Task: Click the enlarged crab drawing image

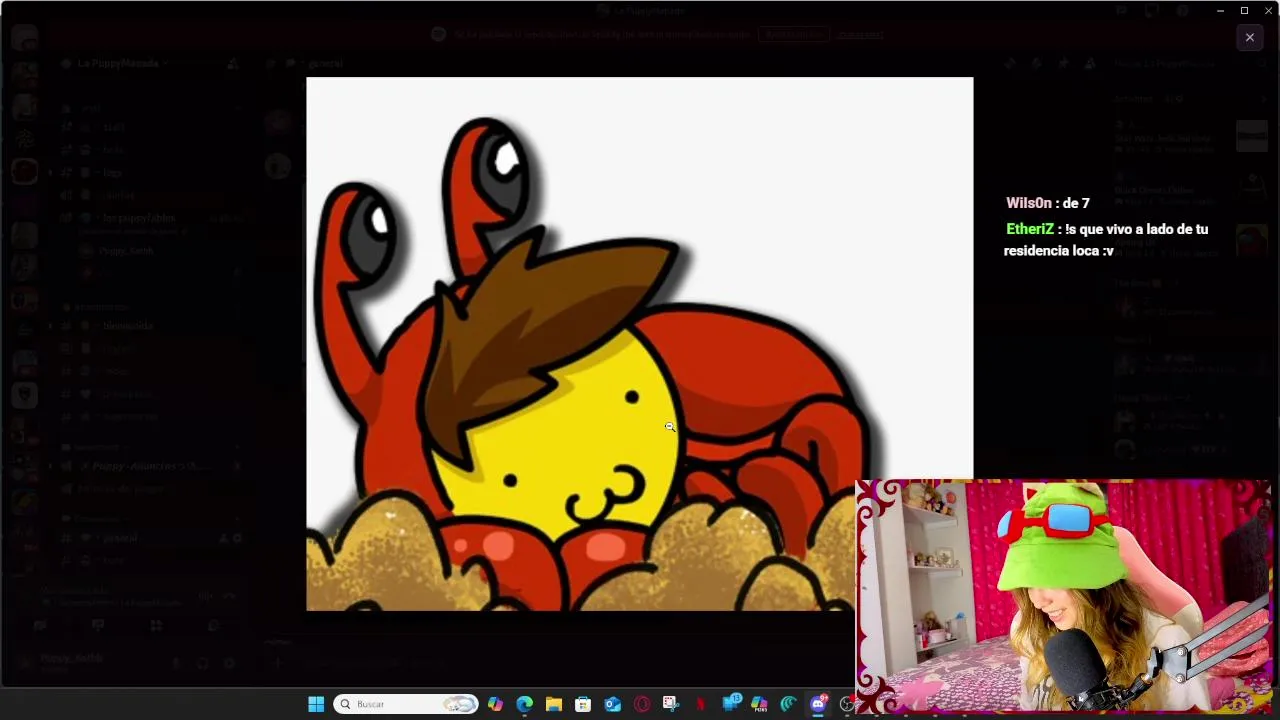Action: pos(639,343)
